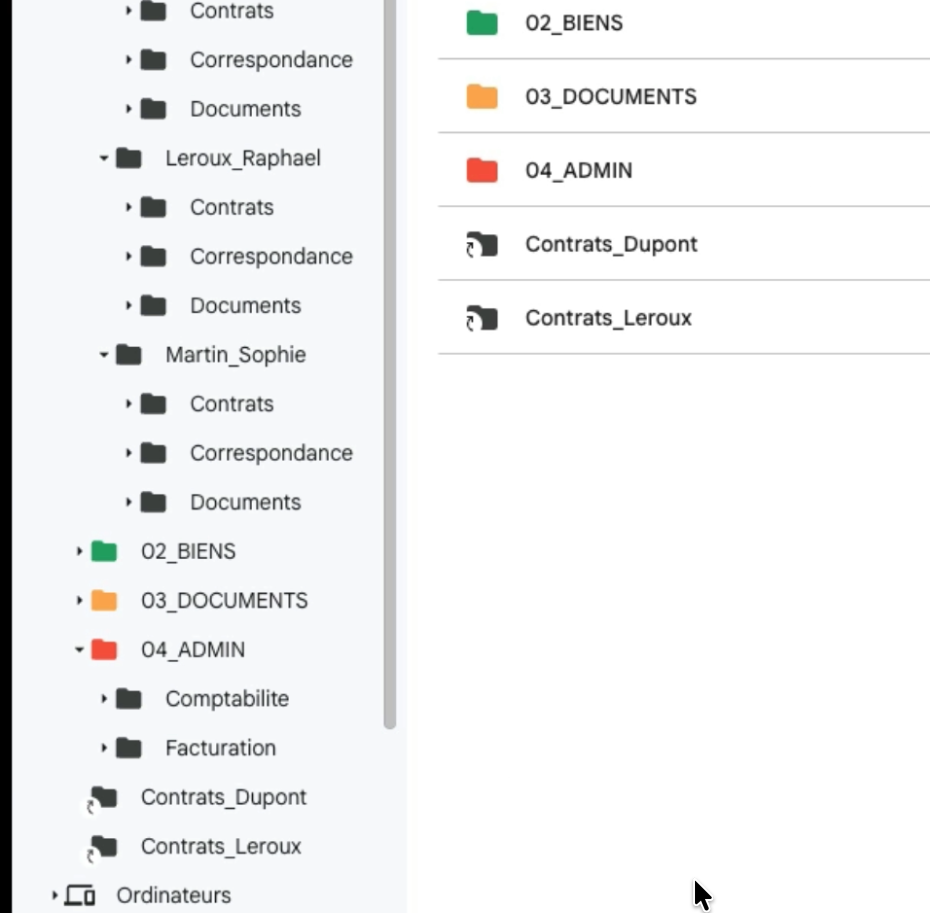
Task: Click the orange 03_DOCUMENTS folder icon in file list
Action: point(482,97)
